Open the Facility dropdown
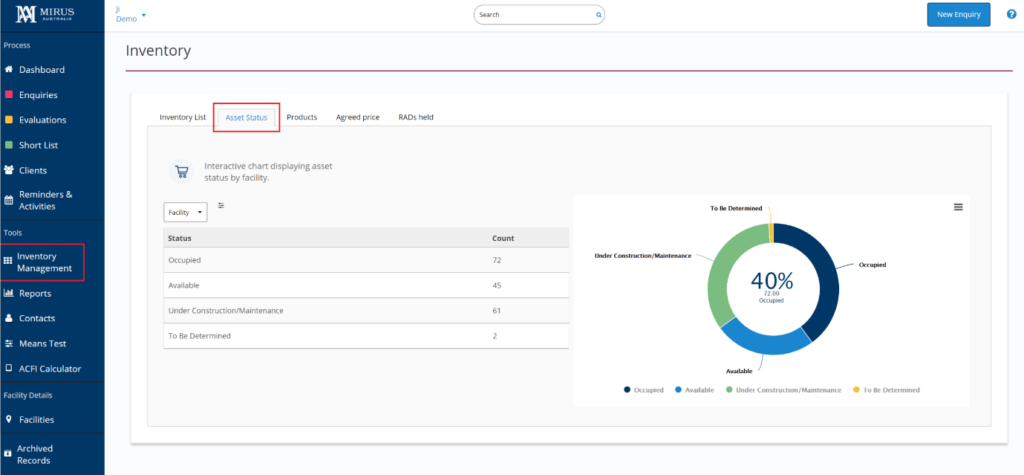The width and height of the screenshot is (1024, 475). coord(185,212)
